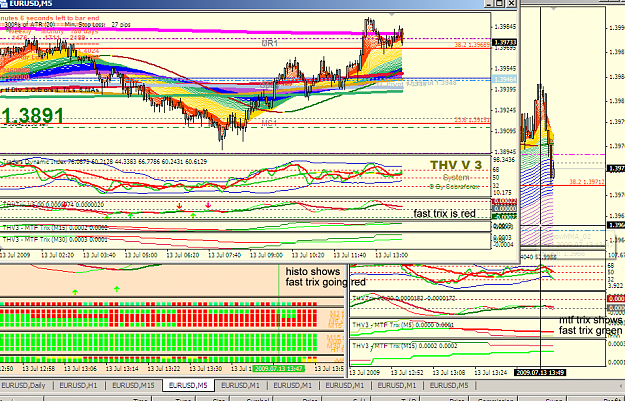Click the WR1 pivot level label
Screen dimensions: 625x401
click(x=269, y=43)
